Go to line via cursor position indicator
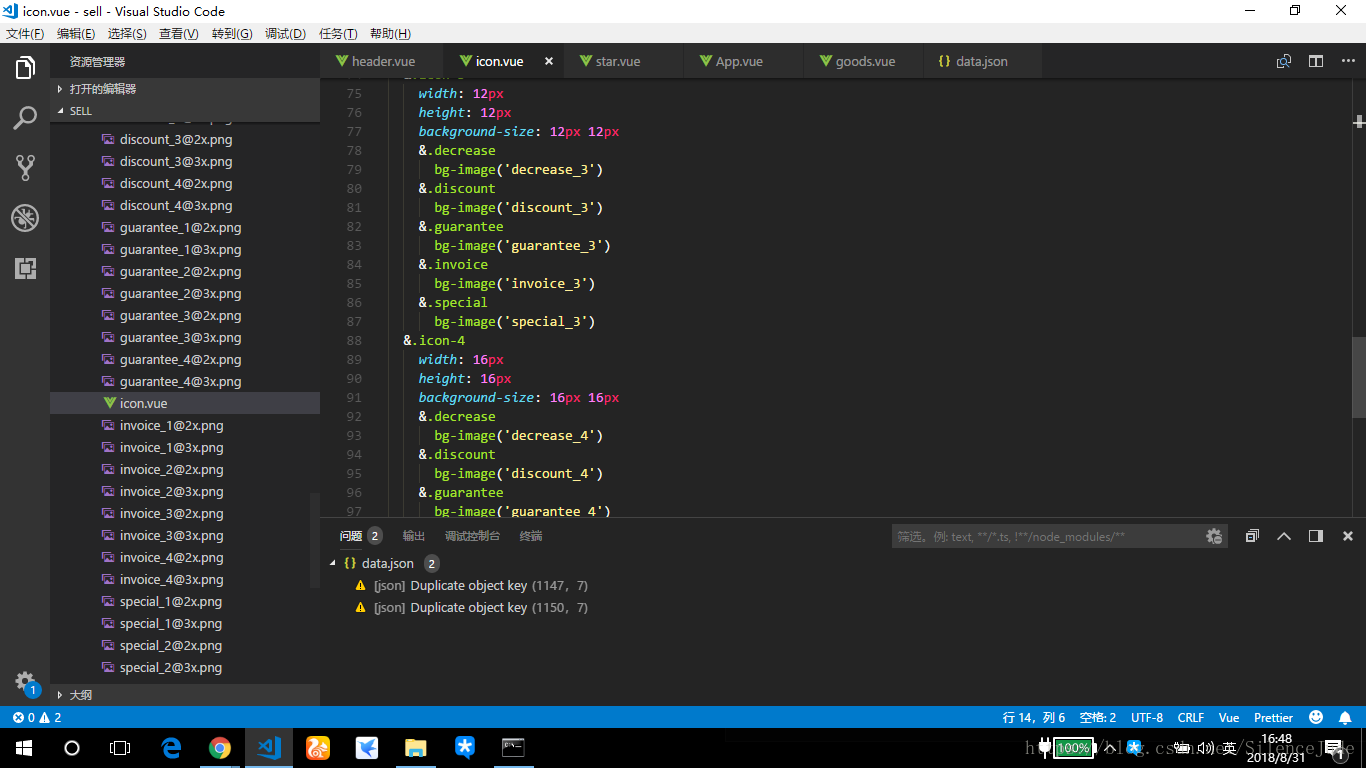 point(1034,718)
